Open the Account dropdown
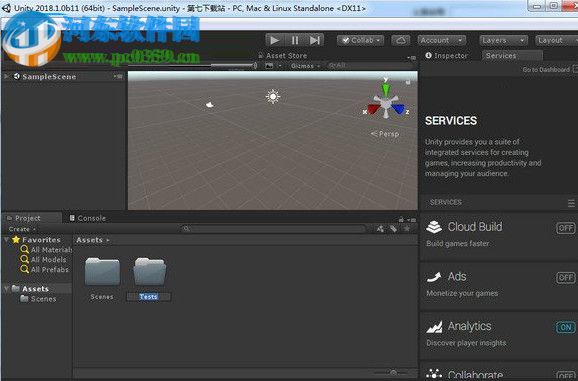 click(441, 40)
